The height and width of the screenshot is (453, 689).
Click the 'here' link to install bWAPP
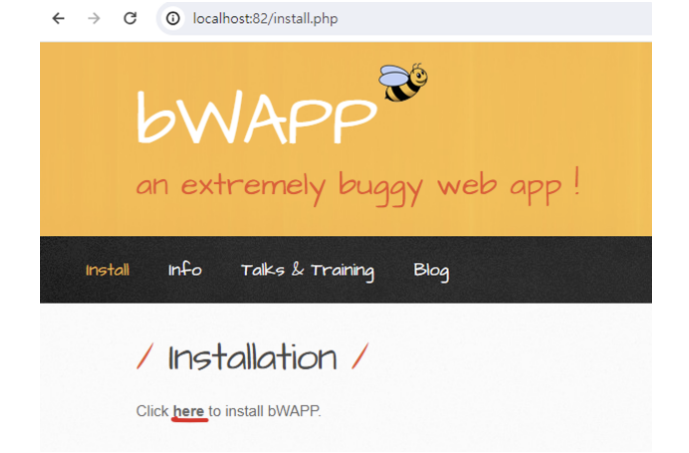(x=189, y=411)
